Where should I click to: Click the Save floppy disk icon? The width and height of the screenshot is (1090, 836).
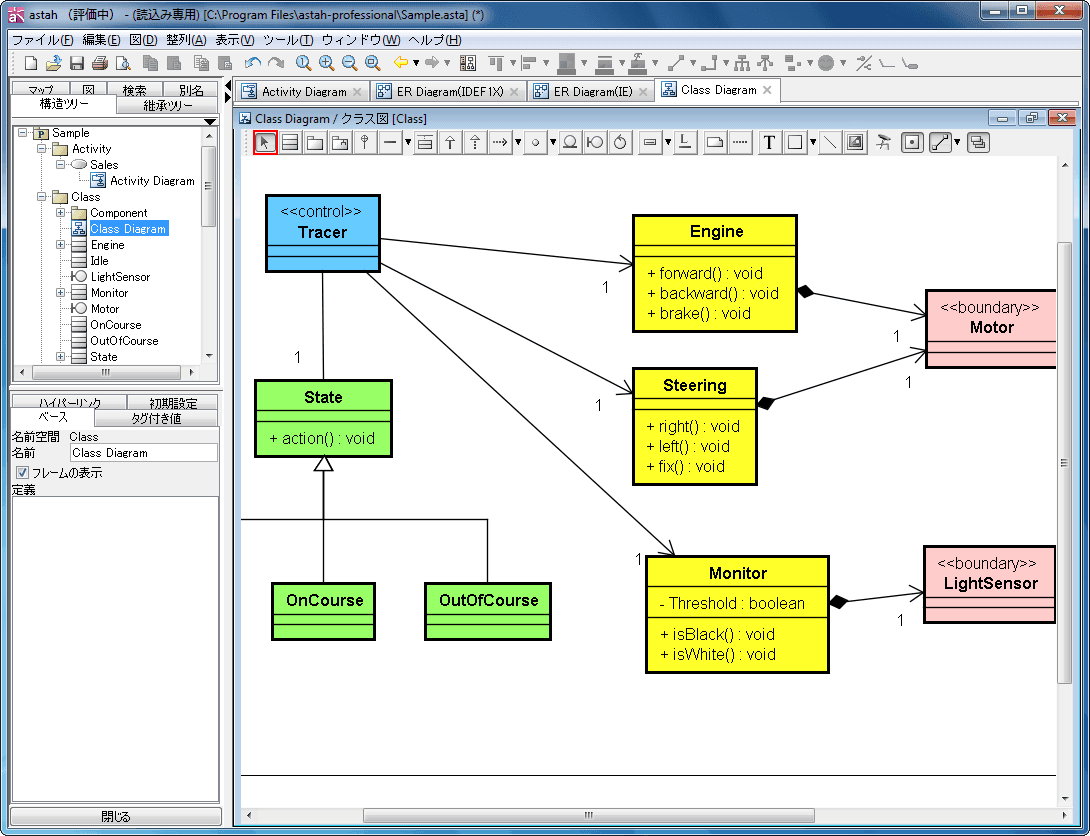[x=76, y=63]
